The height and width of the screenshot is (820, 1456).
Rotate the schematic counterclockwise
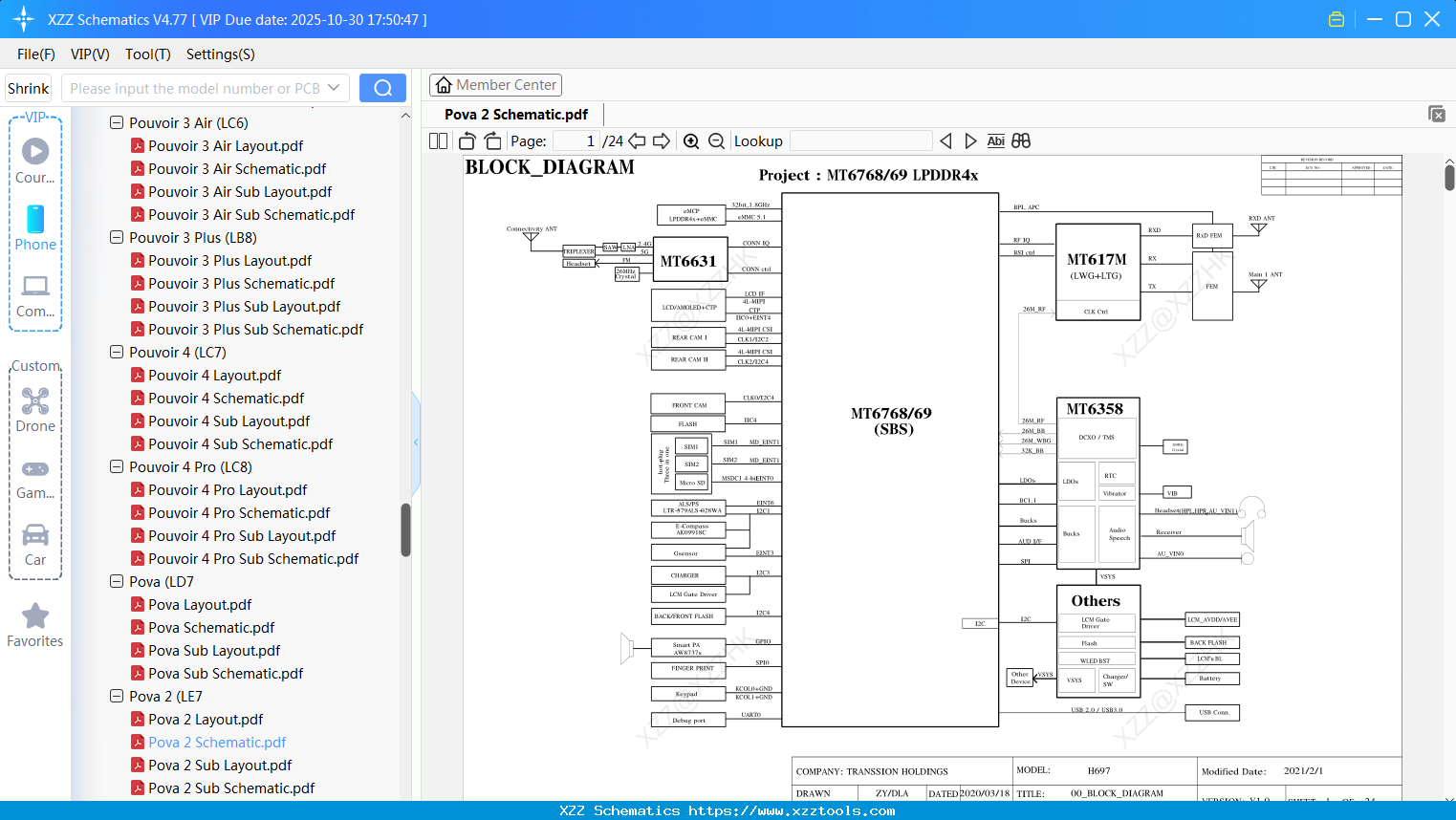click(466, 140)
